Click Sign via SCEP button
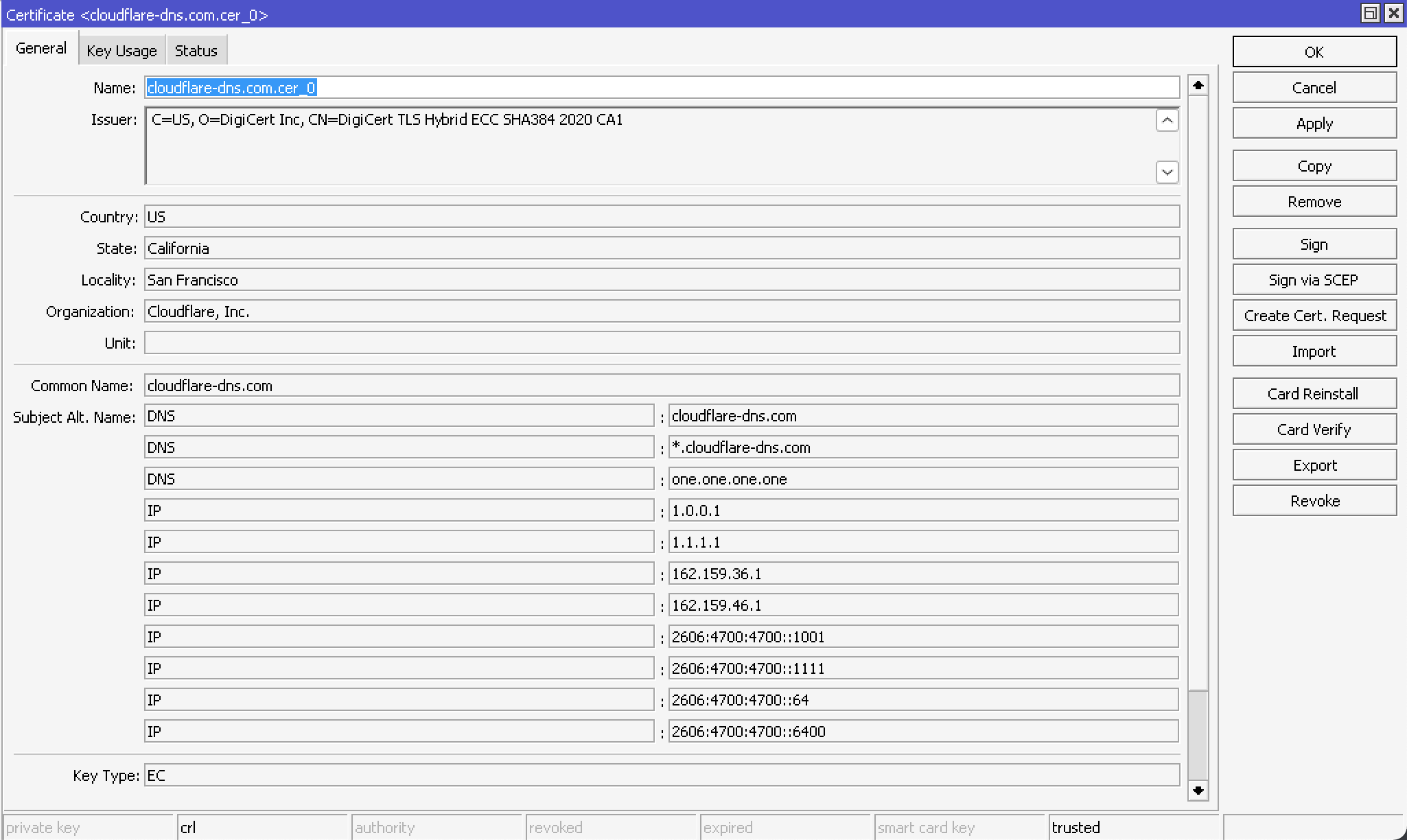 [1314, 280]
